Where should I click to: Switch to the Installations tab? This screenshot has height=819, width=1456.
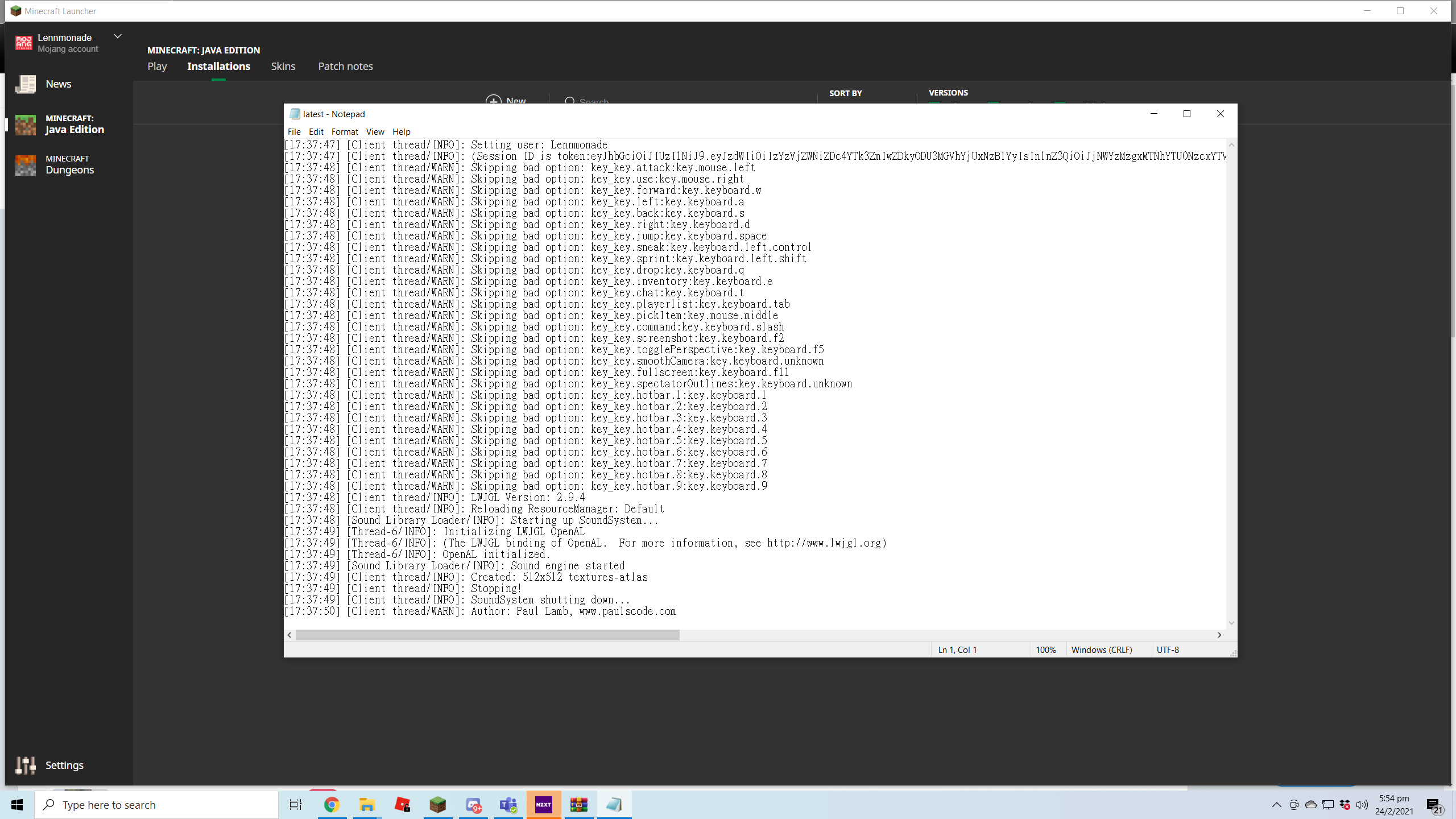tap(219, 67)
